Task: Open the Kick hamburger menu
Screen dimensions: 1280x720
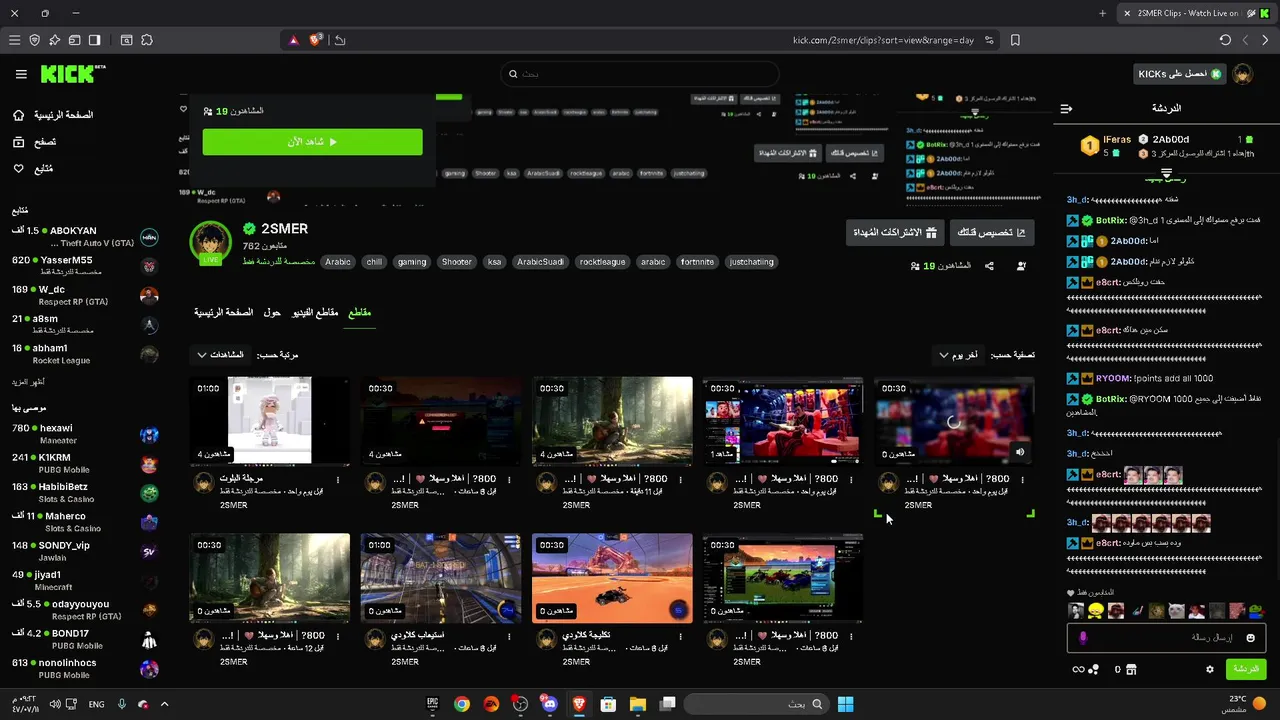Action: click(x=21, y=74)
